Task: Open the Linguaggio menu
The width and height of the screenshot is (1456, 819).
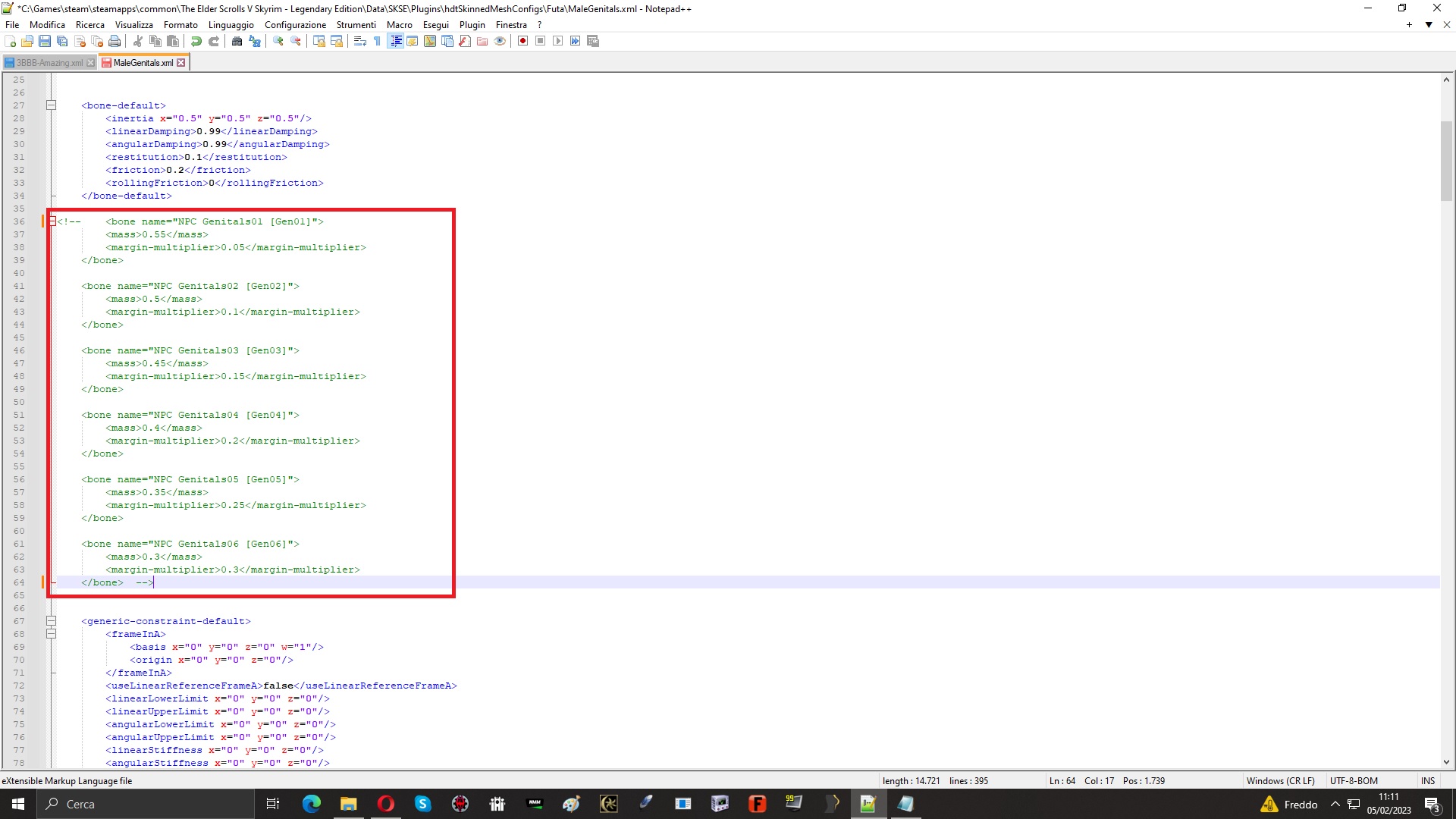Action: (x=231, y=25)
